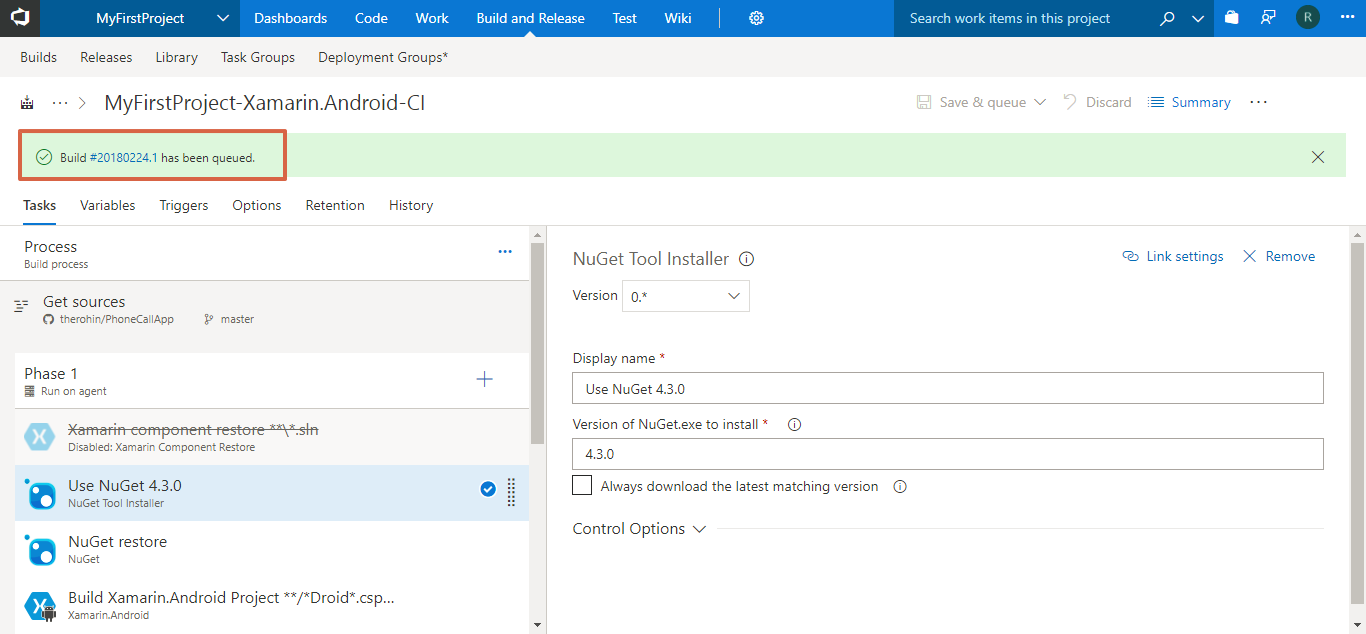Image resolution: width=1366 pixels, height=634 pixels.
Task: Click the drag handle on Use NuGet task
Action: (x=511, y=492)
